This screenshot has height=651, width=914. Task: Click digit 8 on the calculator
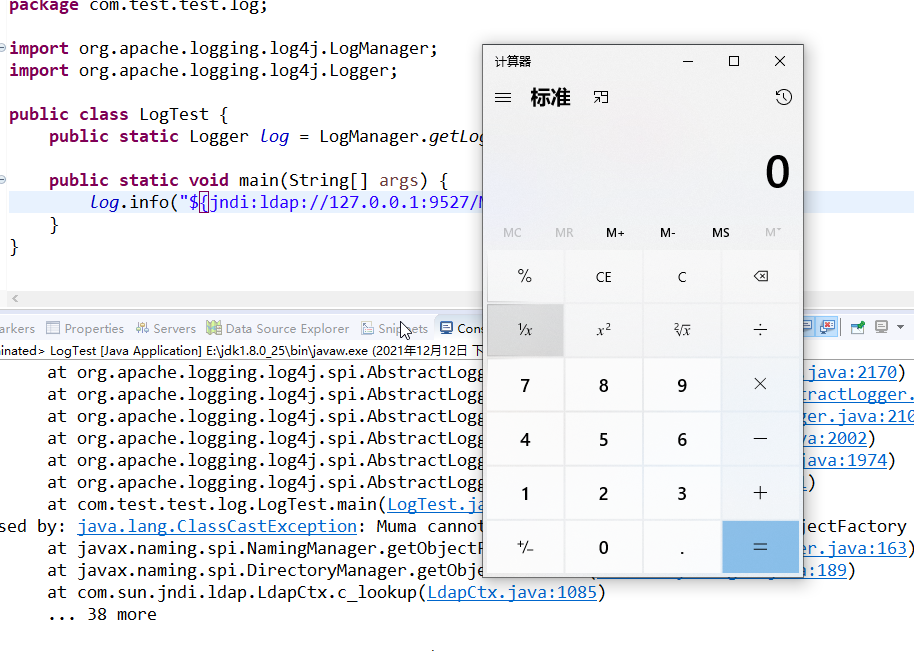[603, 385]
